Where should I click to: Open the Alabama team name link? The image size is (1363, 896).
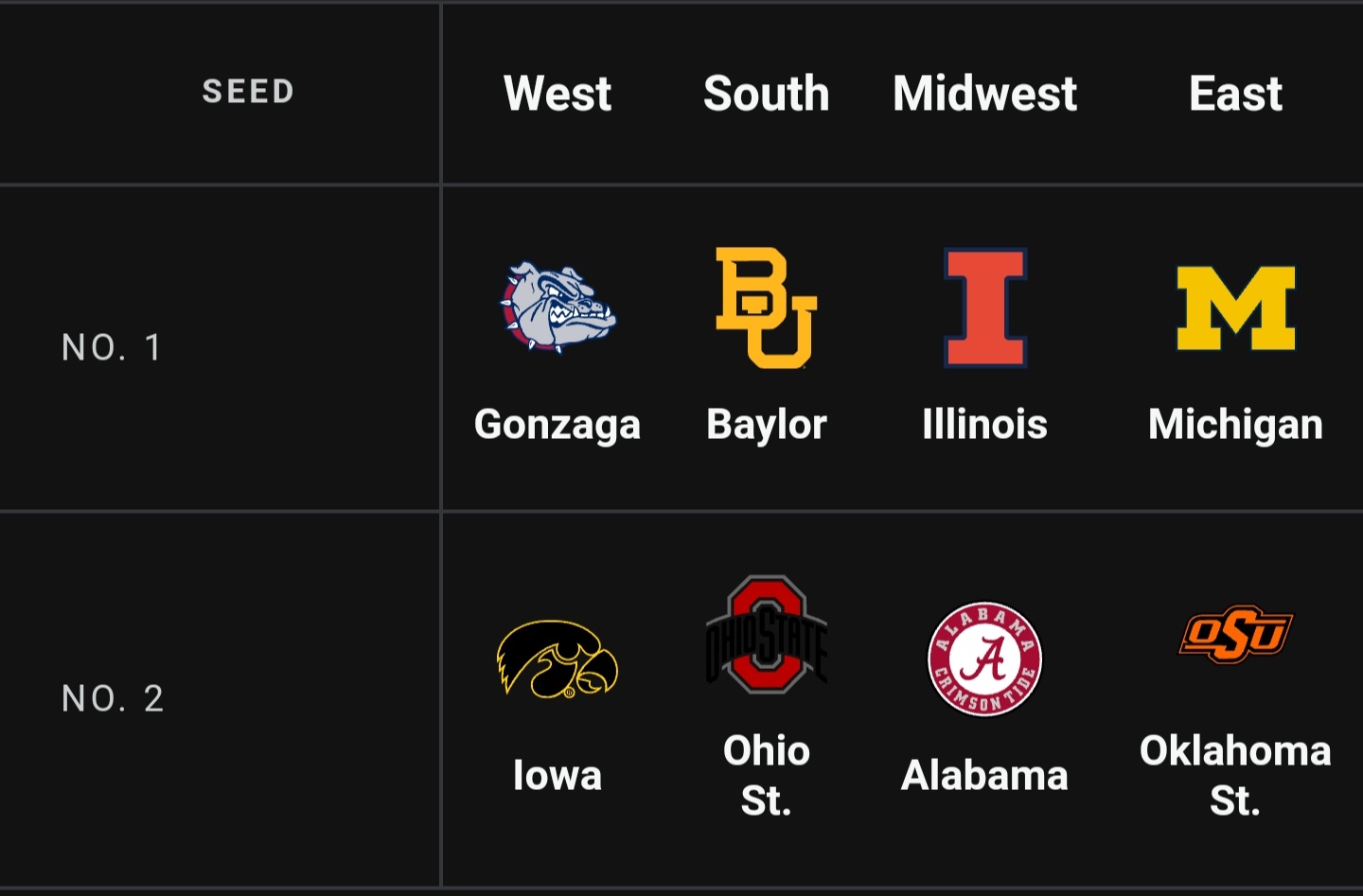(984, 775)
